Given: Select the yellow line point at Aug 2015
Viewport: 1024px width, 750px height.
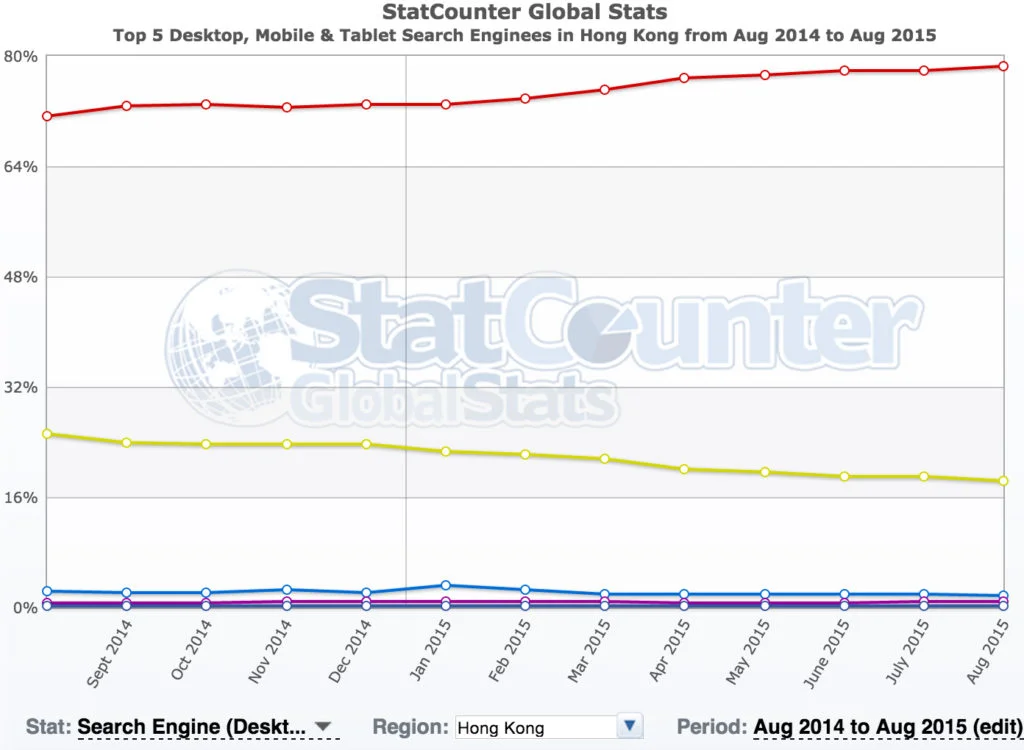Looking at the screenshot, I should coord(1003,481).
